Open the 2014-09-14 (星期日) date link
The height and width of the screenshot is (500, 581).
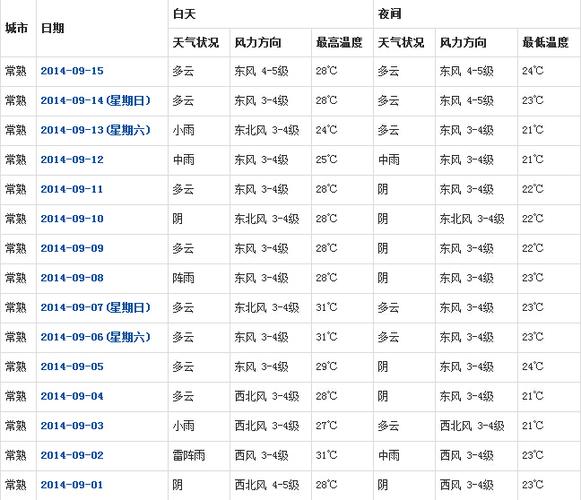(96, 101)
